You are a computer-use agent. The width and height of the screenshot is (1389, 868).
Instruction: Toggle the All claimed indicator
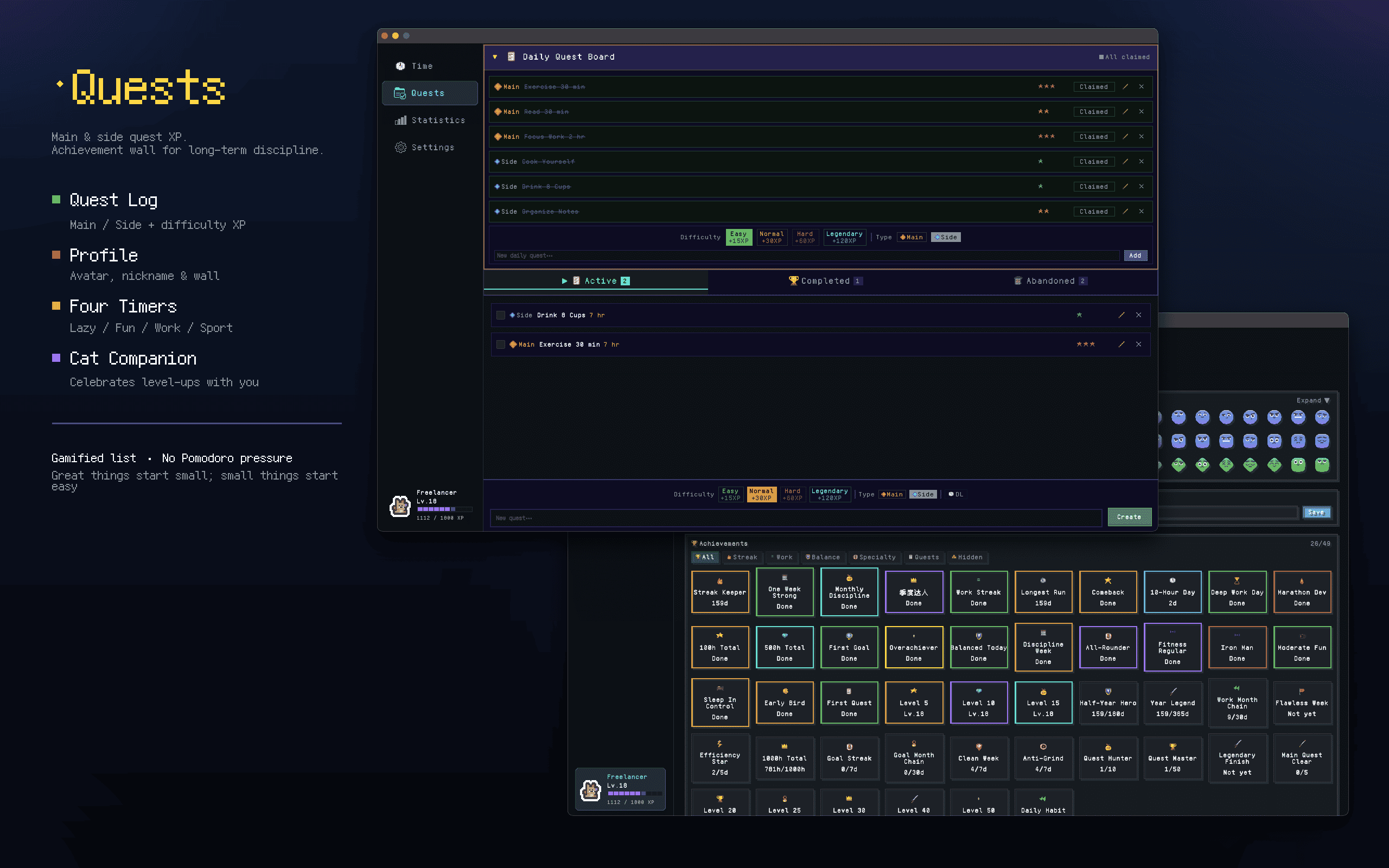[x=1124, y=57]
